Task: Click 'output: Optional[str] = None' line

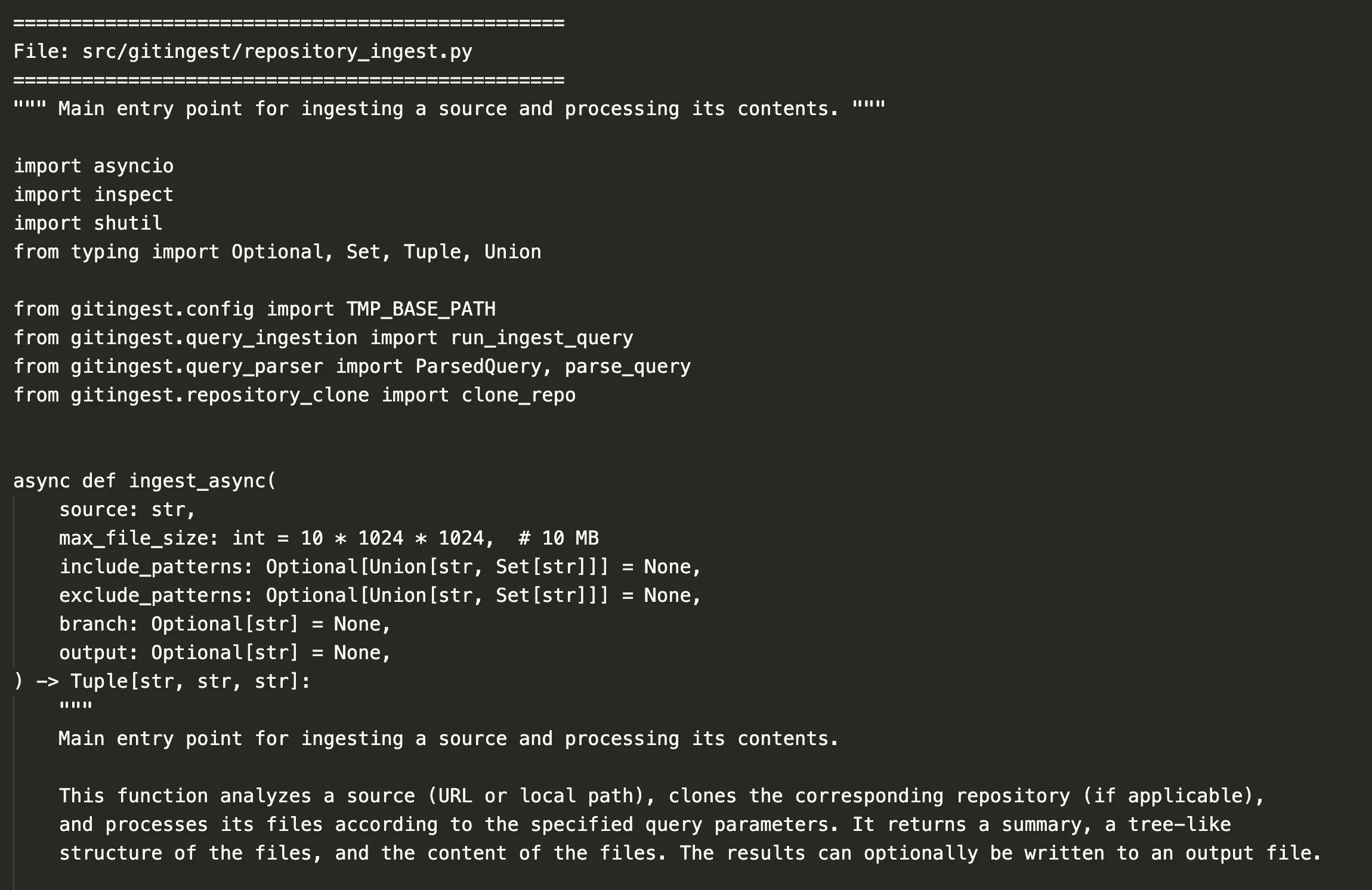Action: 225,653
